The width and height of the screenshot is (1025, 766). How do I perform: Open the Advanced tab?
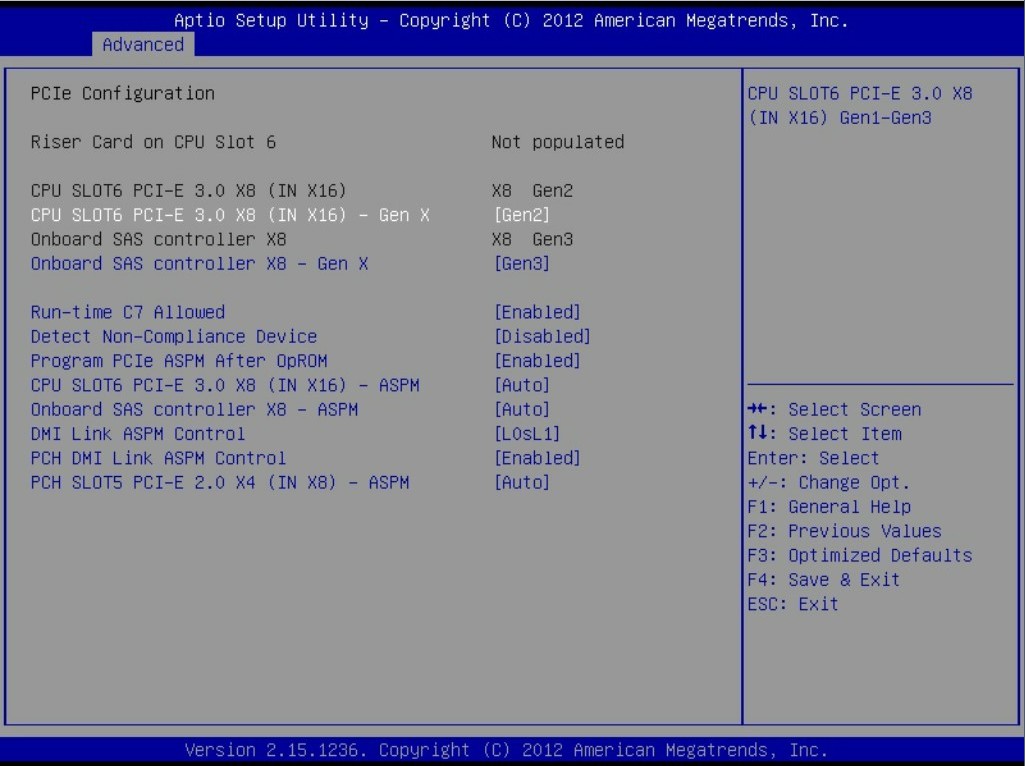point(143,44)
